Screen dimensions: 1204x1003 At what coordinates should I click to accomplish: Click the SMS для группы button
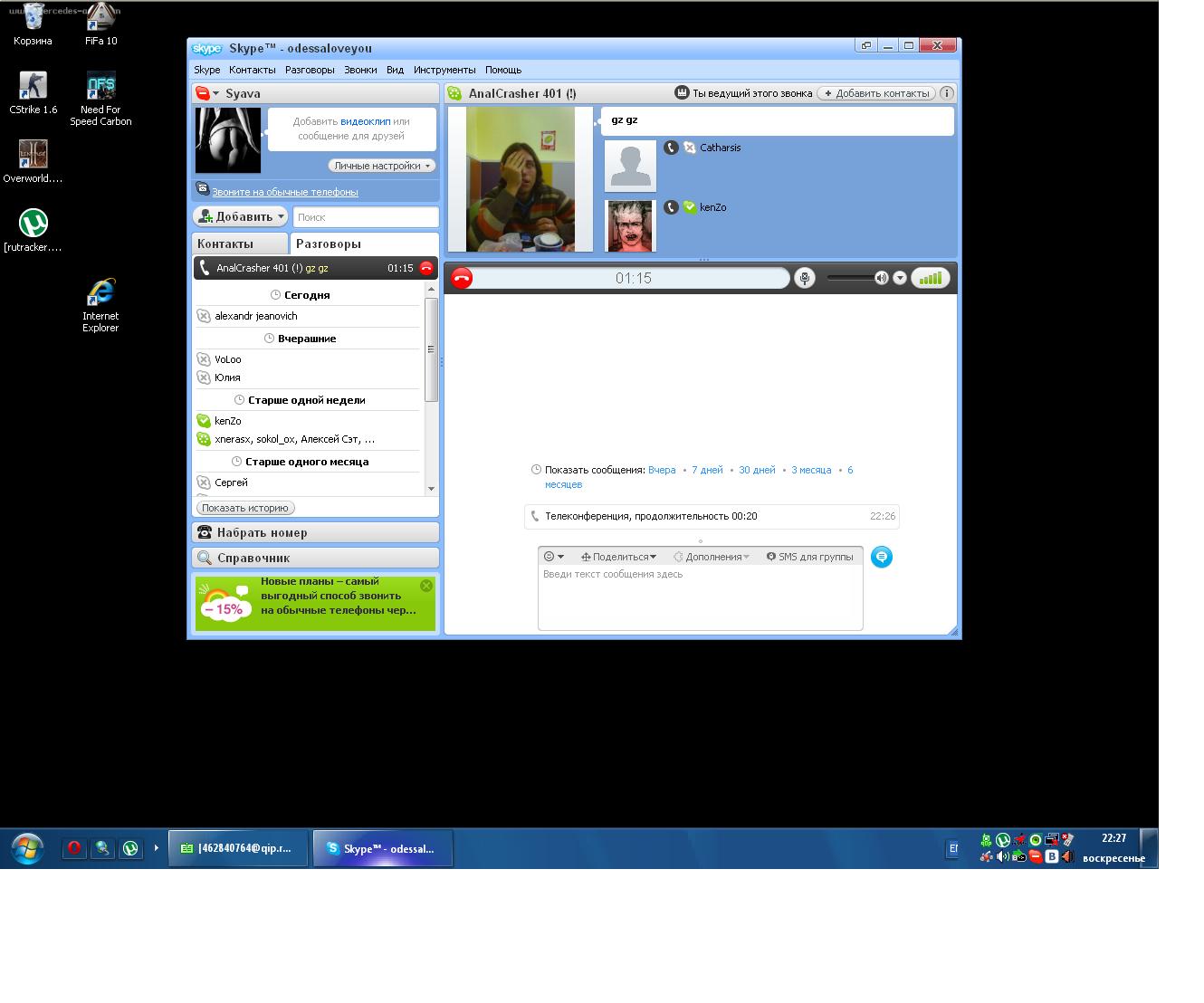tap(809, 557)
